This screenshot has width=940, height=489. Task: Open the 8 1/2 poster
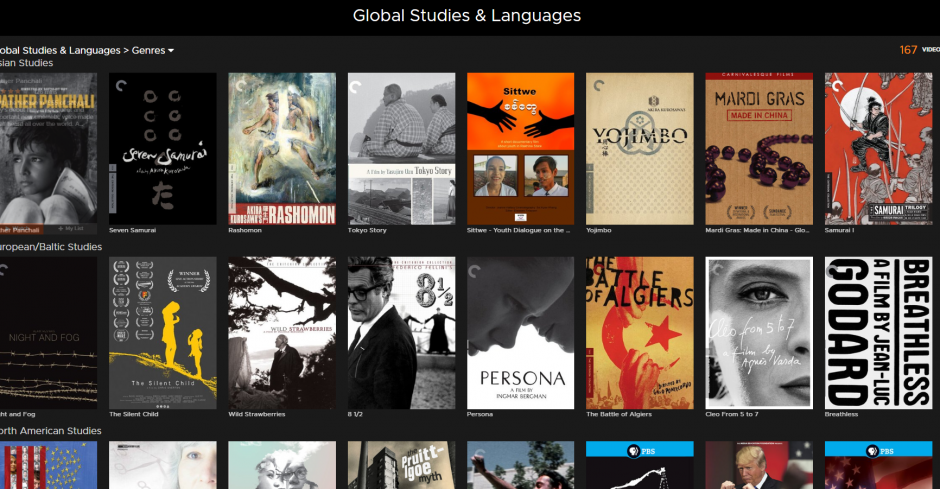(401, 333)
